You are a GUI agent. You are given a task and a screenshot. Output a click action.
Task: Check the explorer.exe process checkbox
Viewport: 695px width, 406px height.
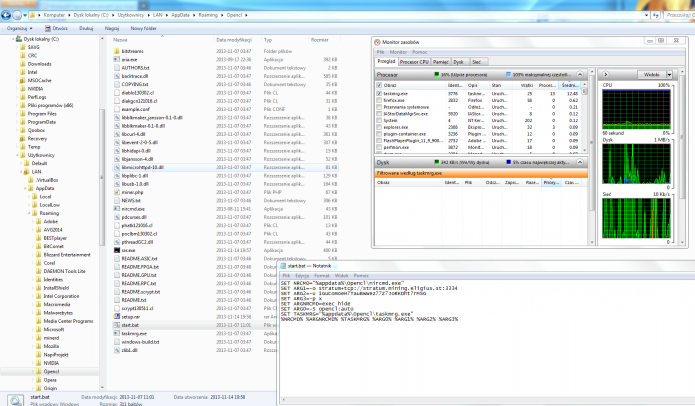(379, 127)
